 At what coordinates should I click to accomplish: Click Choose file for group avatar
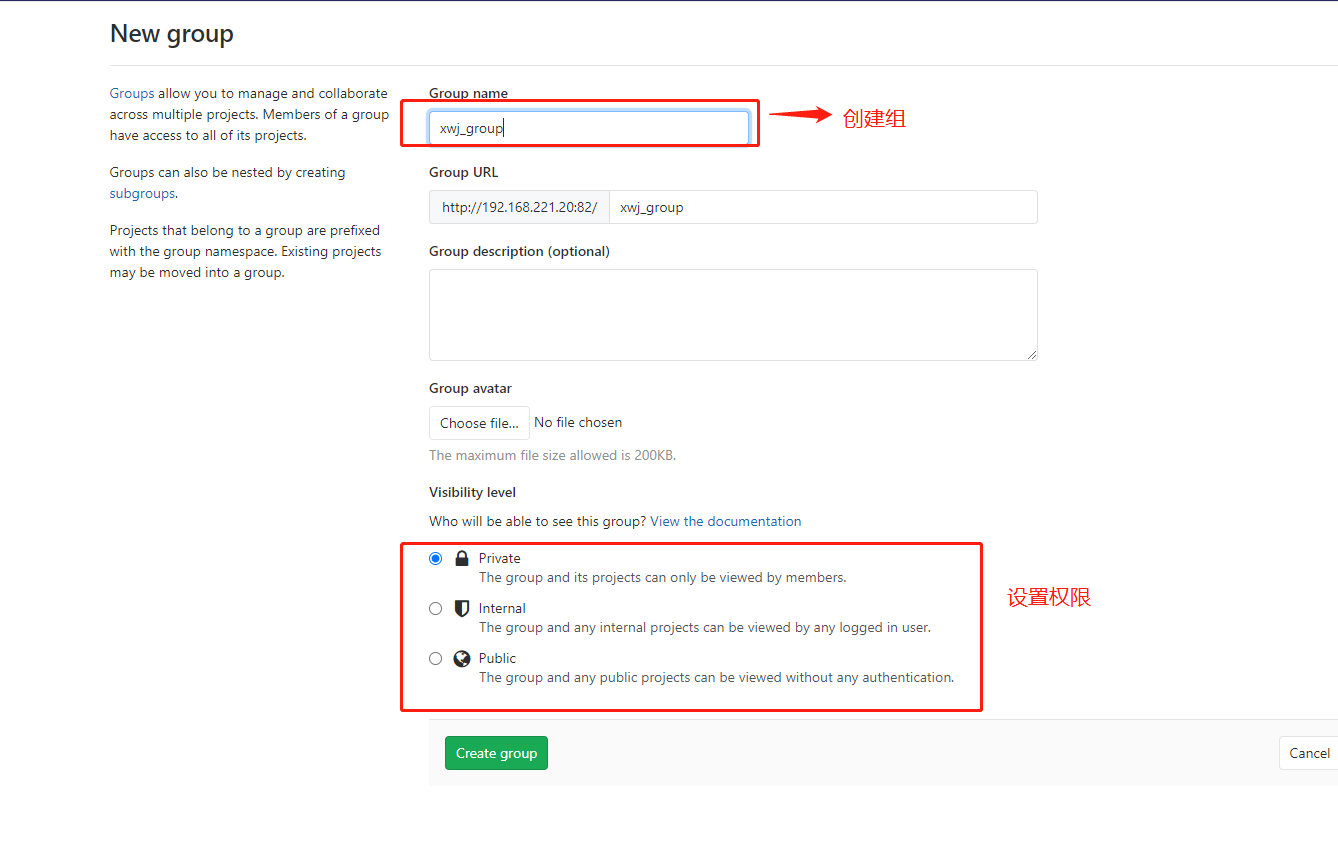pos(479,423)
